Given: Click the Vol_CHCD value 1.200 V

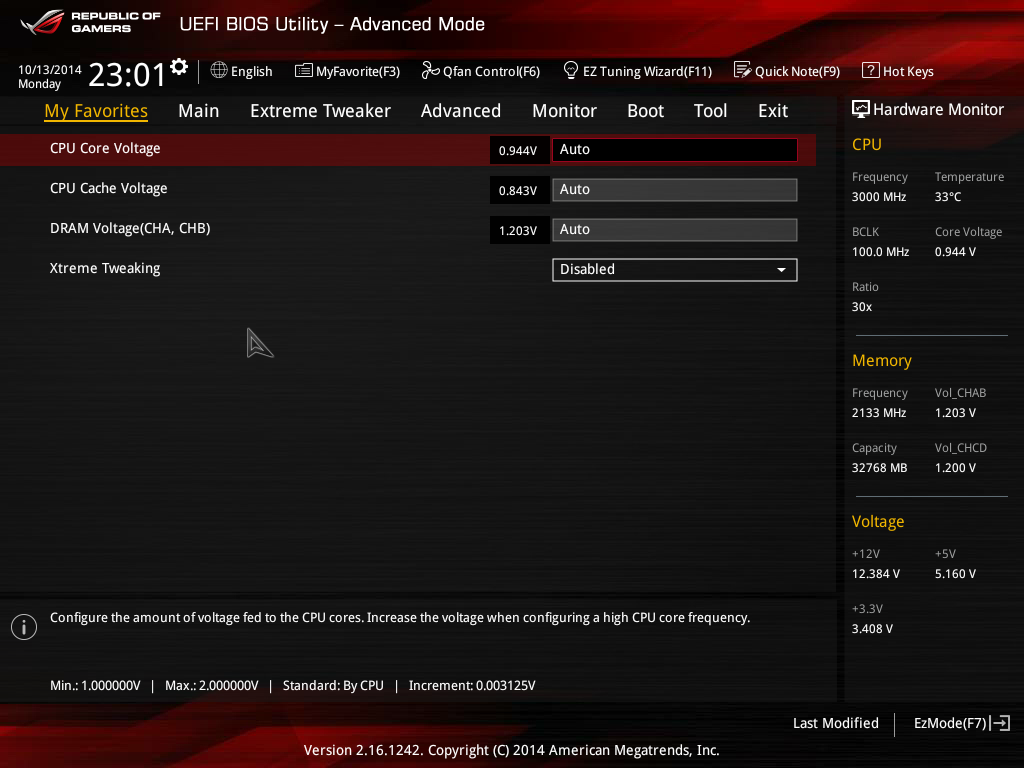Looking at the screenshot, I should [x=955, y=468].
